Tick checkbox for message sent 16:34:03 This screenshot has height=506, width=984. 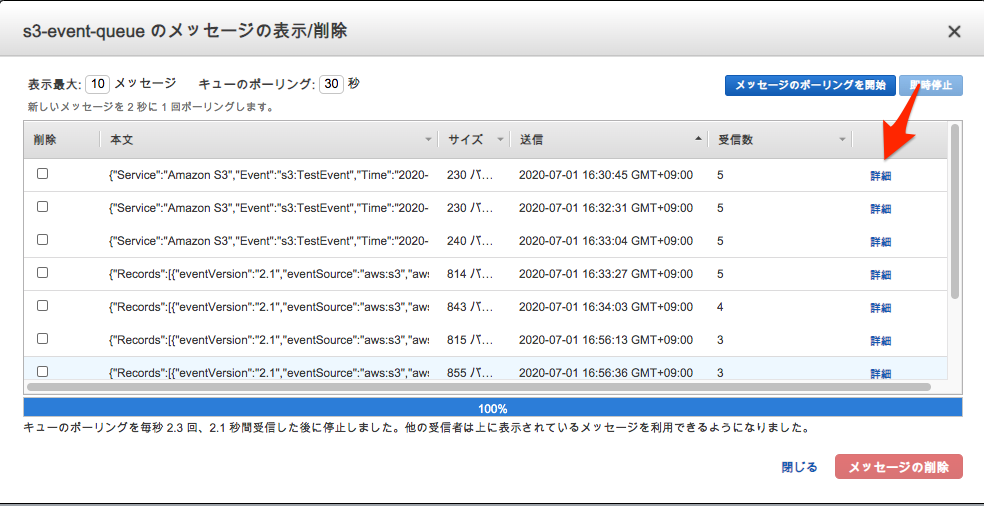click(x=42, y=305)
